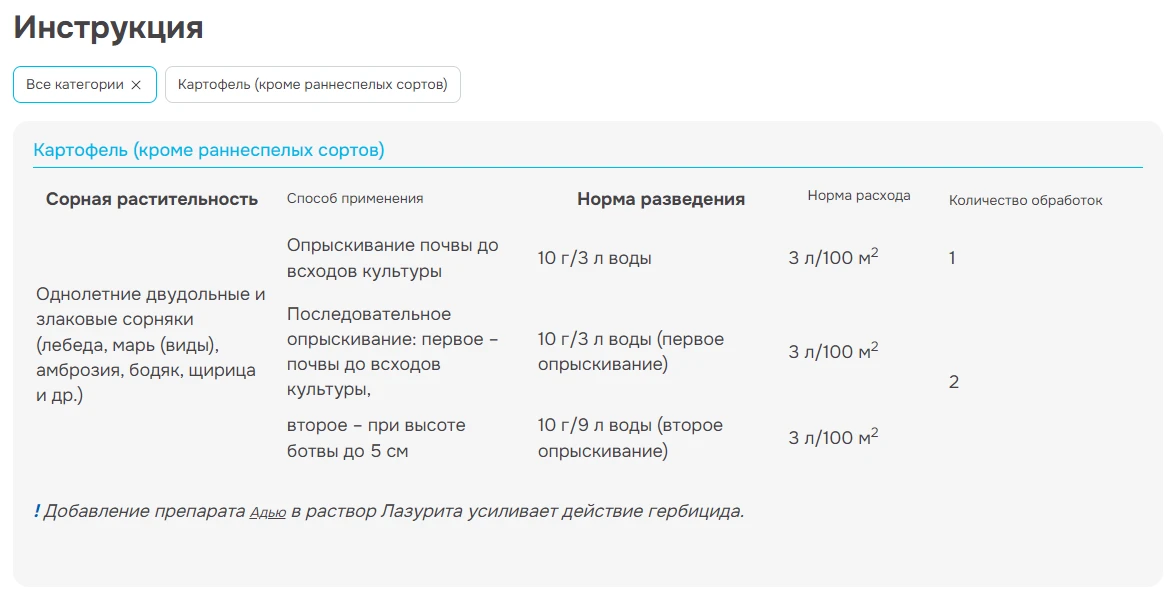Click the второе – при высоте ботвы text
This screenshot has width=1173, height=597.
point(376,438)
